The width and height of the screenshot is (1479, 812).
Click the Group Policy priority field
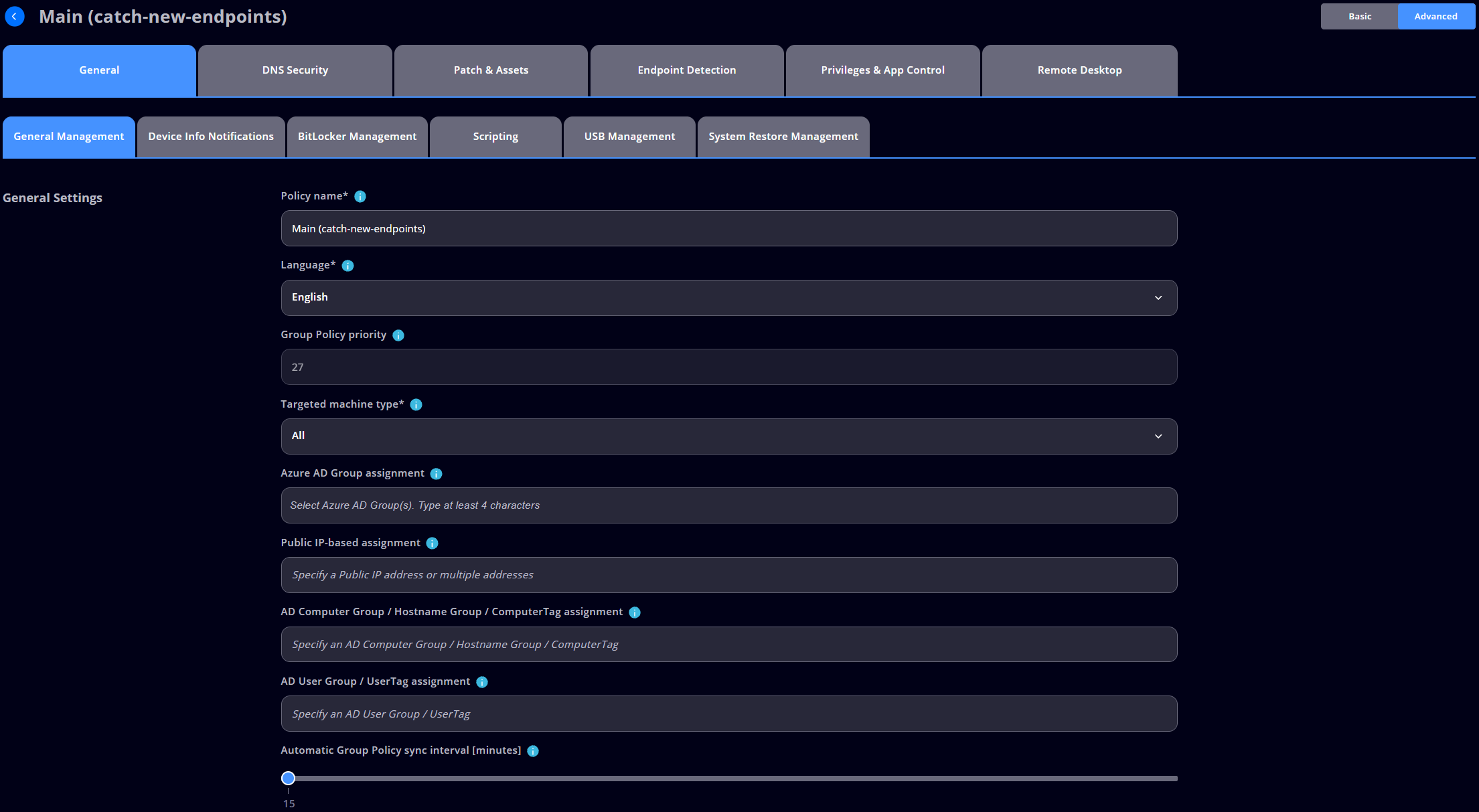pos(729,368)
